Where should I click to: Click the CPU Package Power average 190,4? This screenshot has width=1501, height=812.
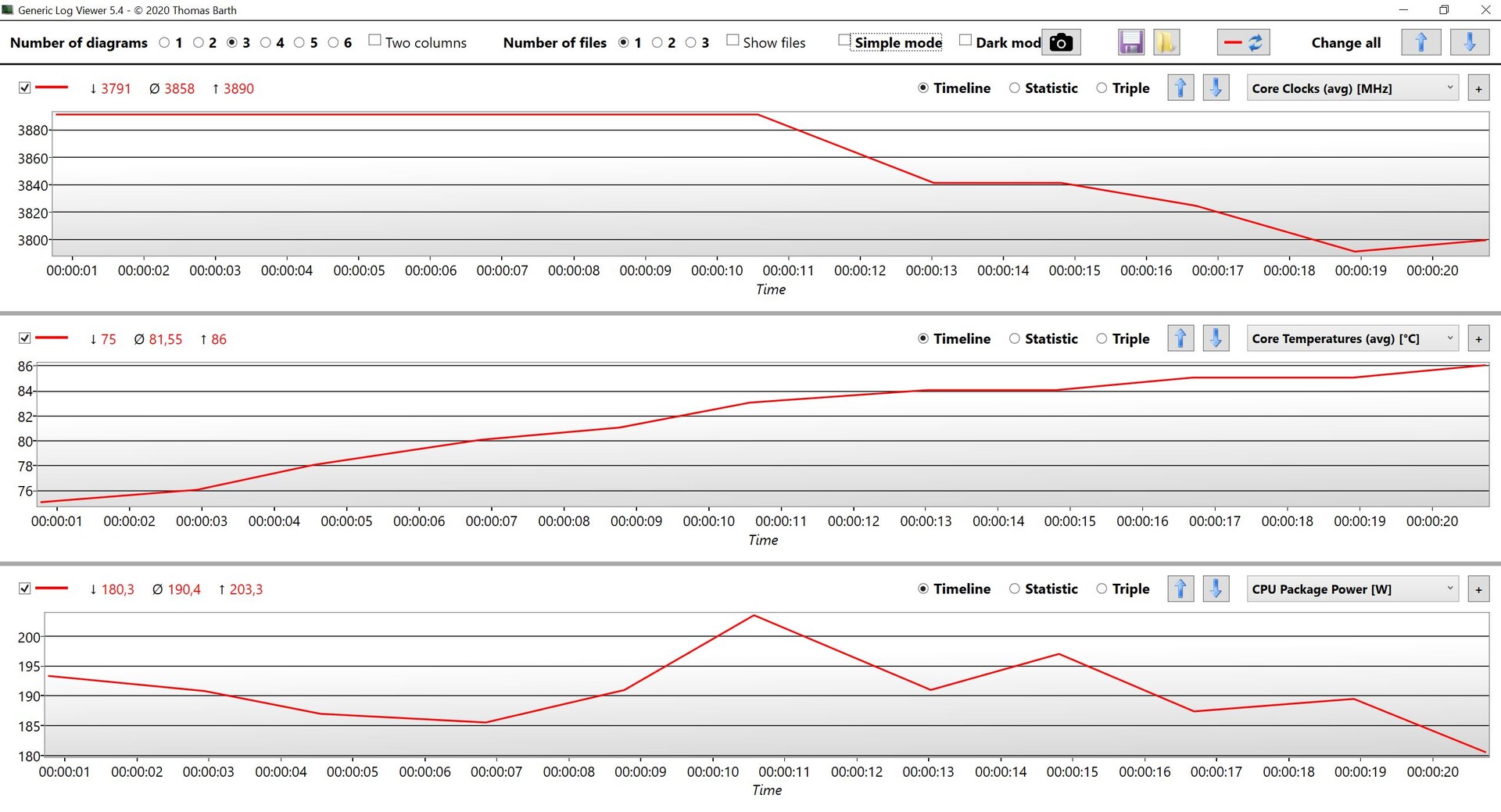pyautogui.click(x=184, y=589)
